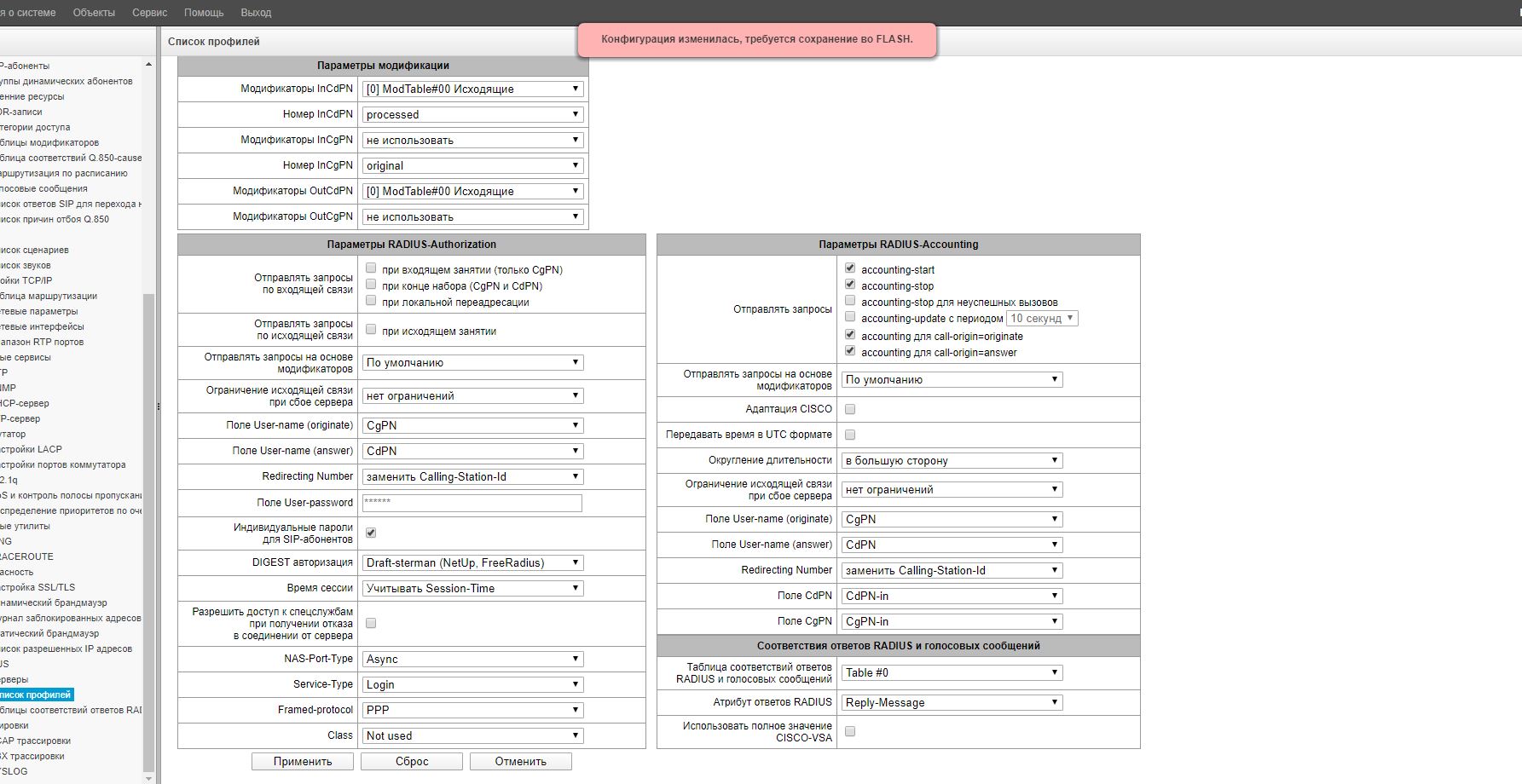
Task: Open 'Таблица маршрутизации' sidebar item
Action: (49, 296)
